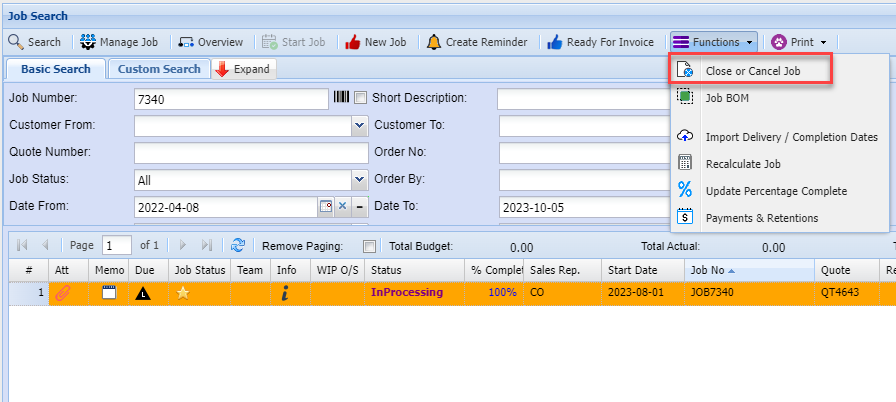
Task: Refresh the job results grid
Action: click(x=238, y=245)
